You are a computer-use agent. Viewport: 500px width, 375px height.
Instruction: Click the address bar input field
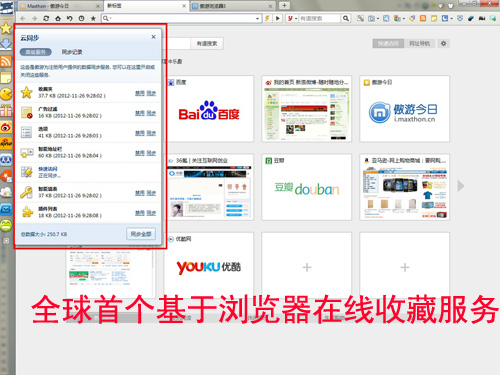[x=182, y=18]
